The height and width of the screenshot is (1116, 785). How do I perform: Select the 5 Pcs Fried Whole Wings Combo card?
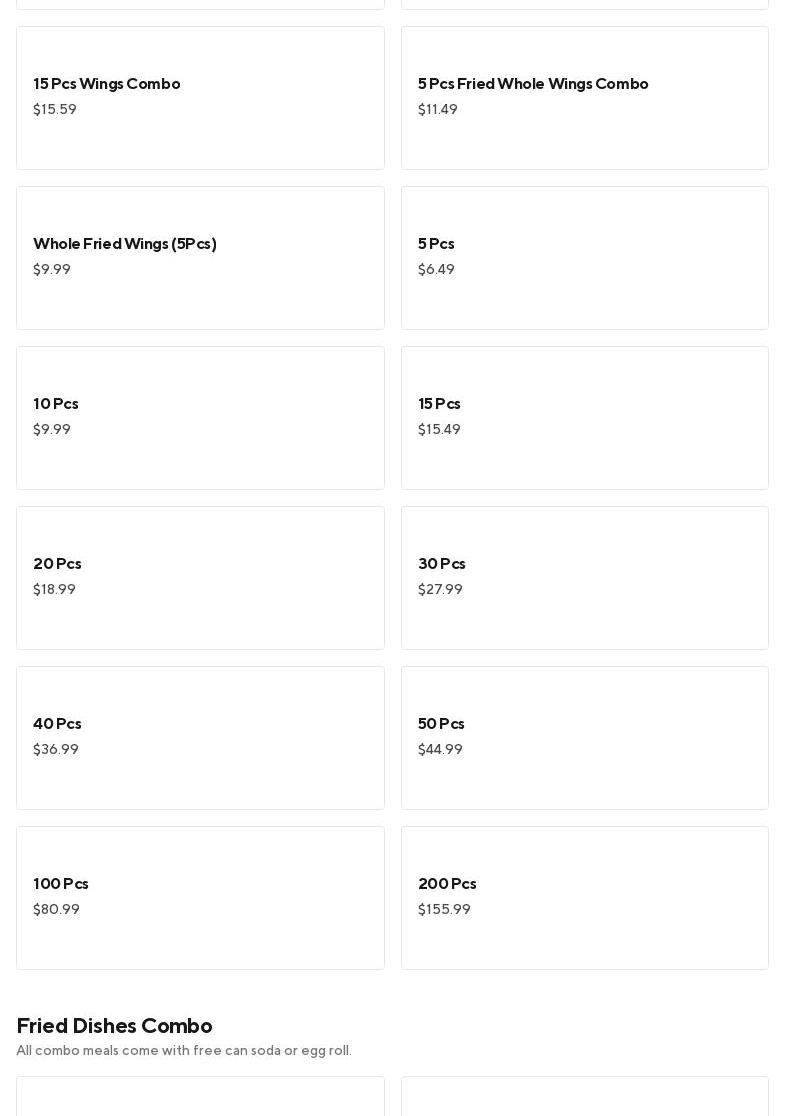coord(584,98)
